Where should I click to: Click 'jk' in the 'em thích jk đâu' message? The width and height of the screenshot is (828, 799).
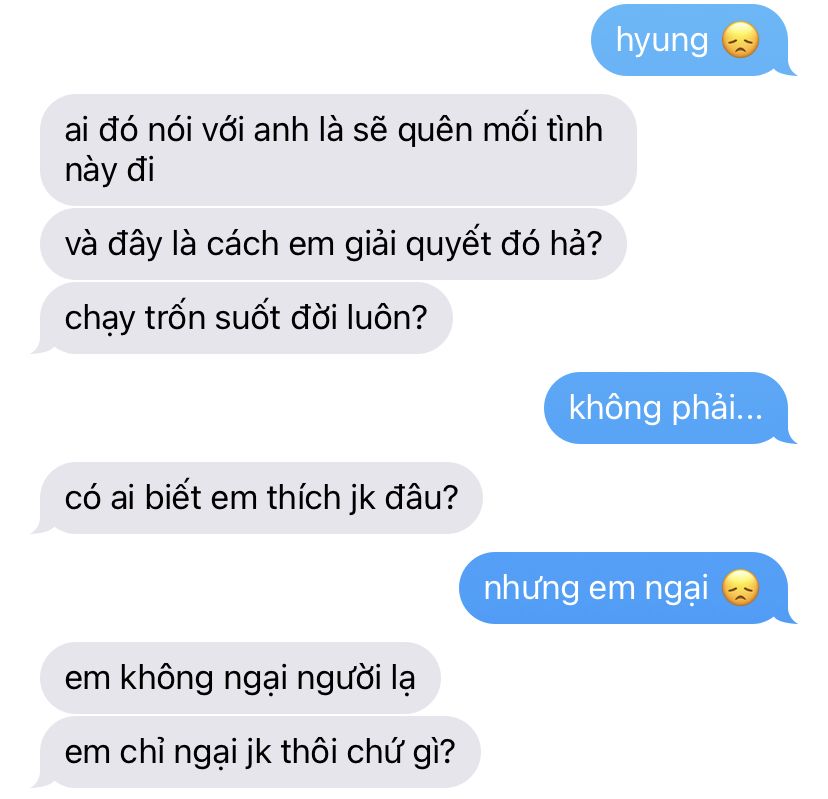pos(363,498)
